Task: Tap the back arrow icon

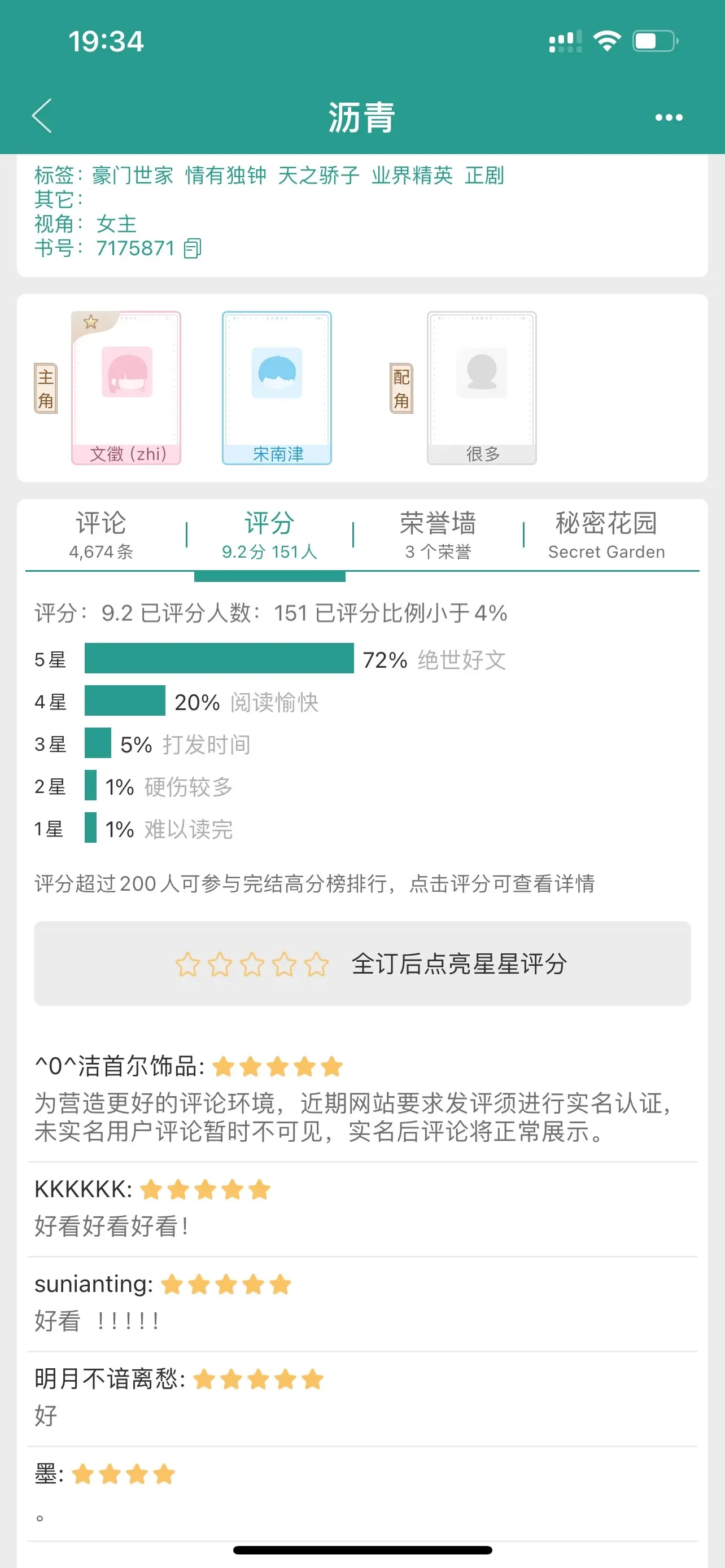Action: point(42,116)
